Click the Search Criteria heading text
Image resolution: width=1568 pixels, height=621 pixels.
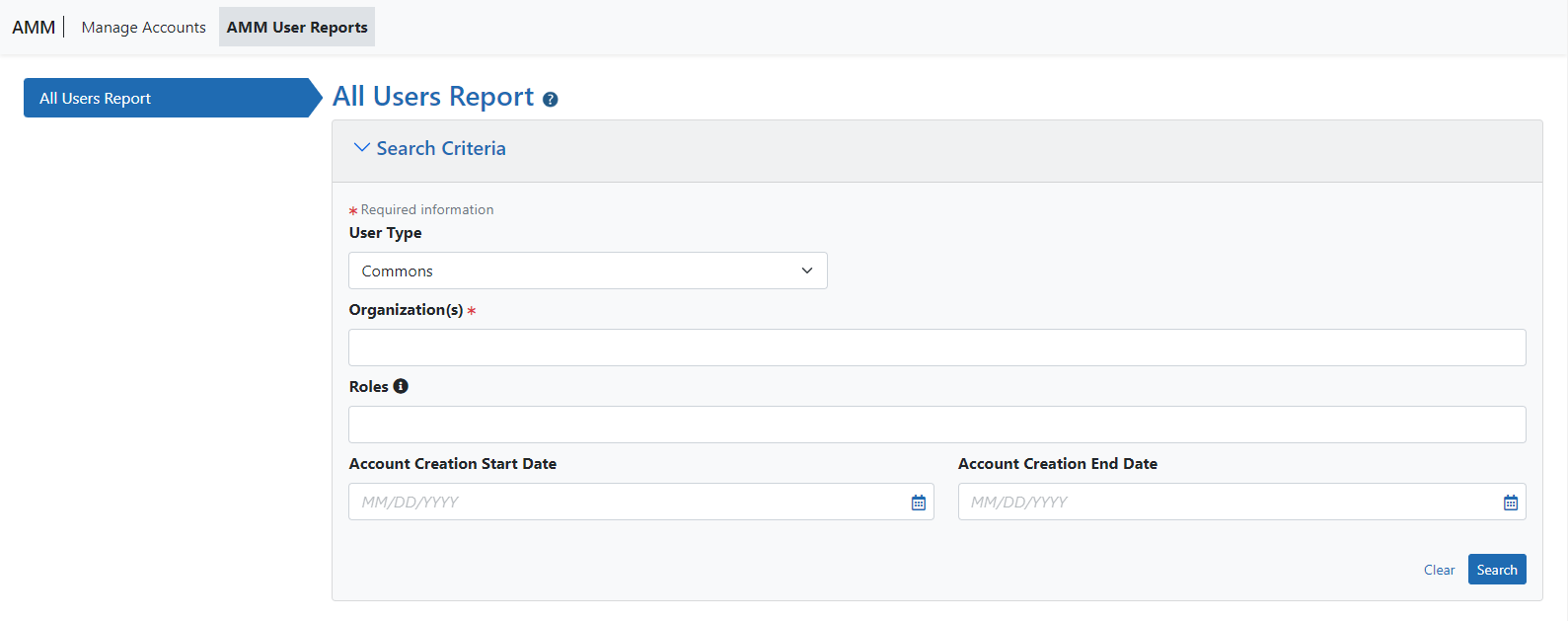point(441,148)
